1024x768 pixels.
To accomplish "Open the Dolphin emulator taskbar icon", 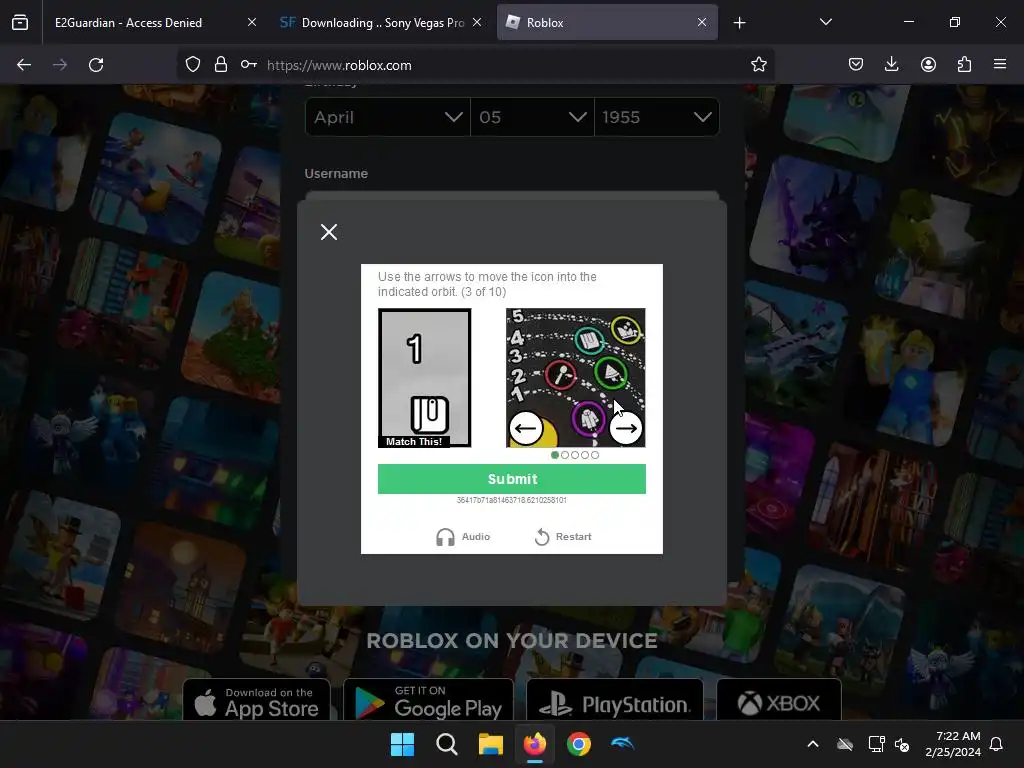I will point(622,744).
